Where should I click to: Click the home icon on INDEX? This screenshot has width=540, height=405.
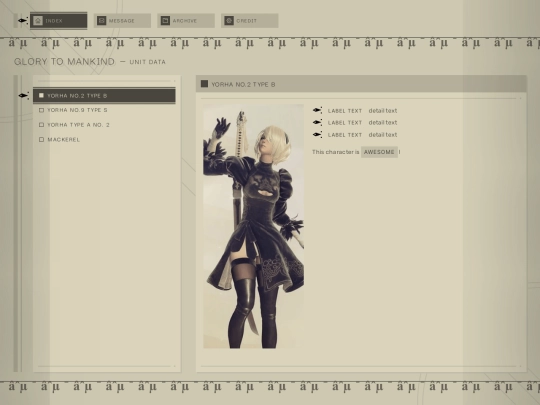click(x=38, y=21)
